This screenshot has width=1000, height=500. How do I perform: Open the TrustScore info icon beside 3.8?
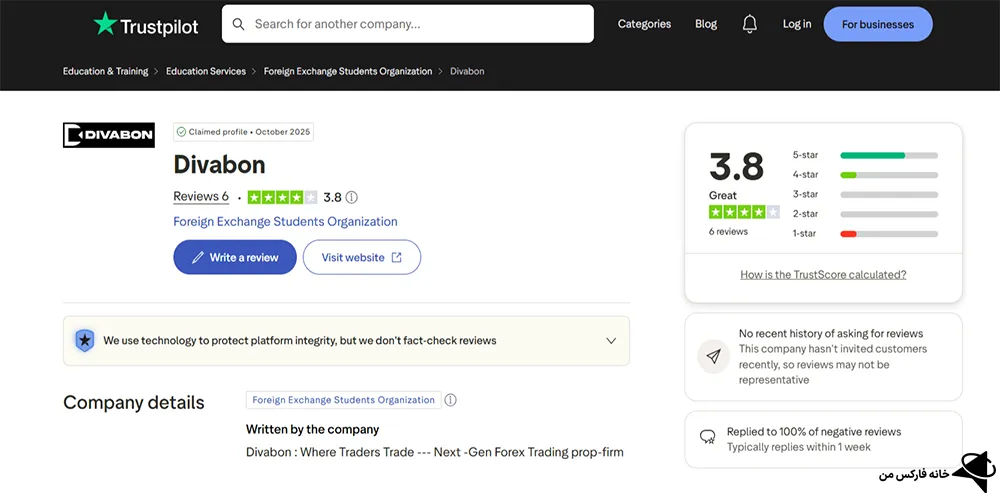(351, 198)
